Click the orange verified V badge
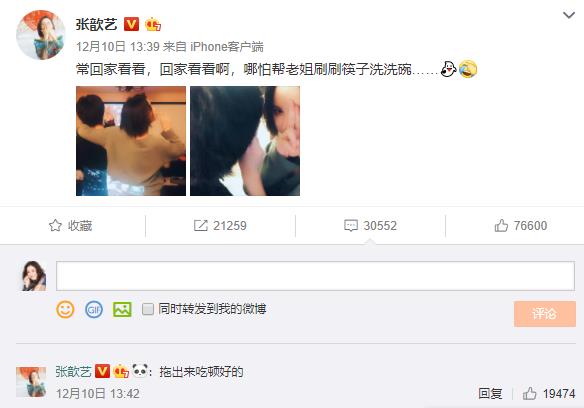Screen dimensions: 584x408 tap(131, 24)
